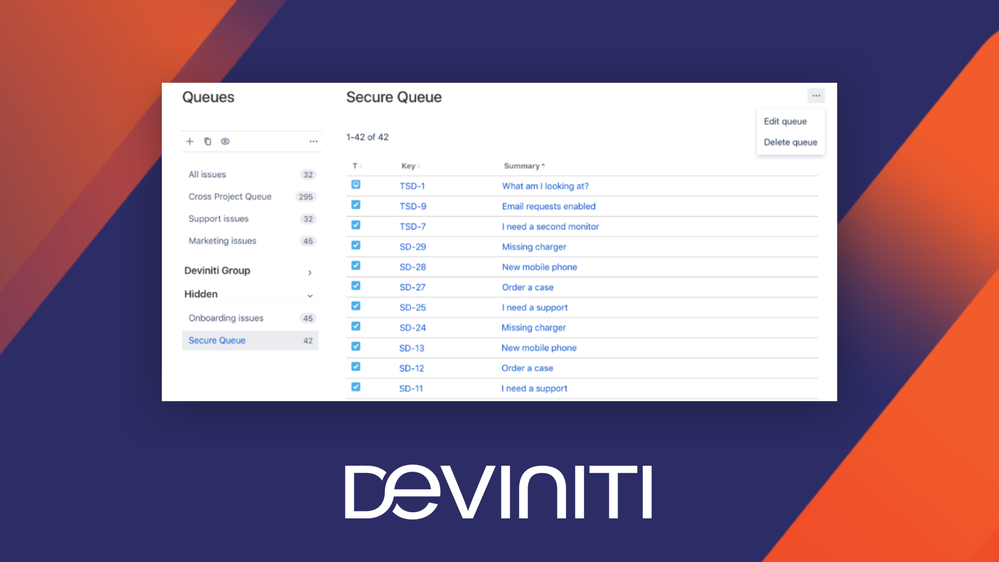Click the 42 count badge for Secure Queue
Screen dimensions: 999x562
(x=308, y=341)
